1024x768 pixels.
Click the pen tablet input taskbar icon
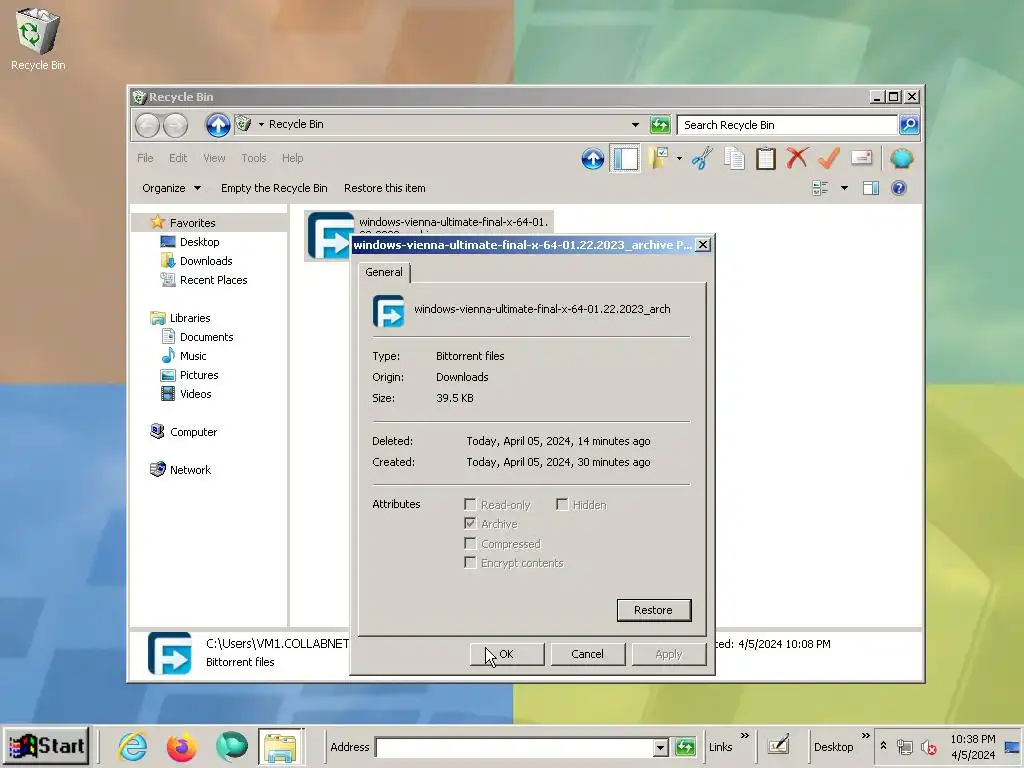778,746
